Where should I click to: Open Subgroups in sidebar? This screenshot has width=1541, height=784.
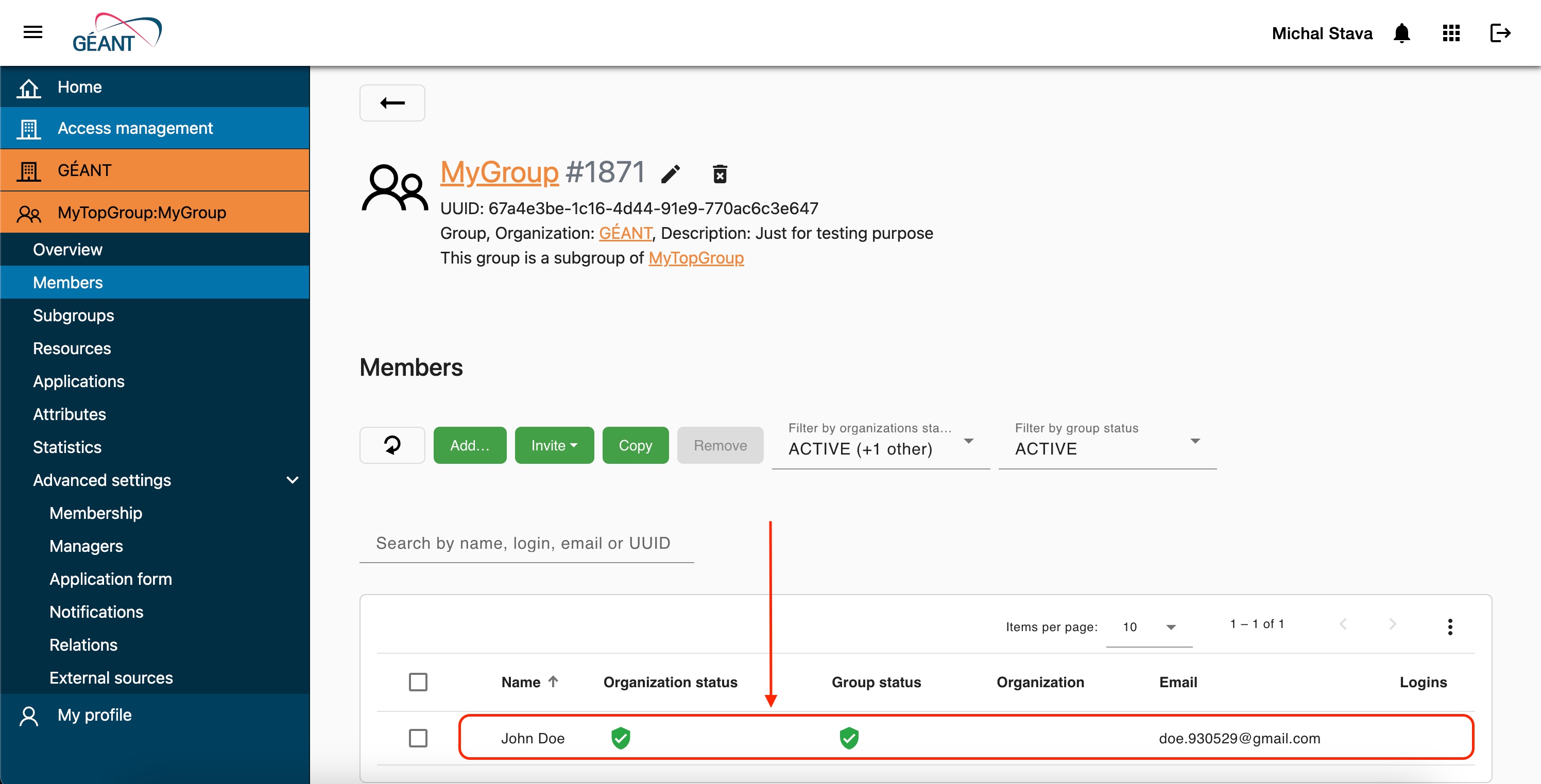coord(155,315)
